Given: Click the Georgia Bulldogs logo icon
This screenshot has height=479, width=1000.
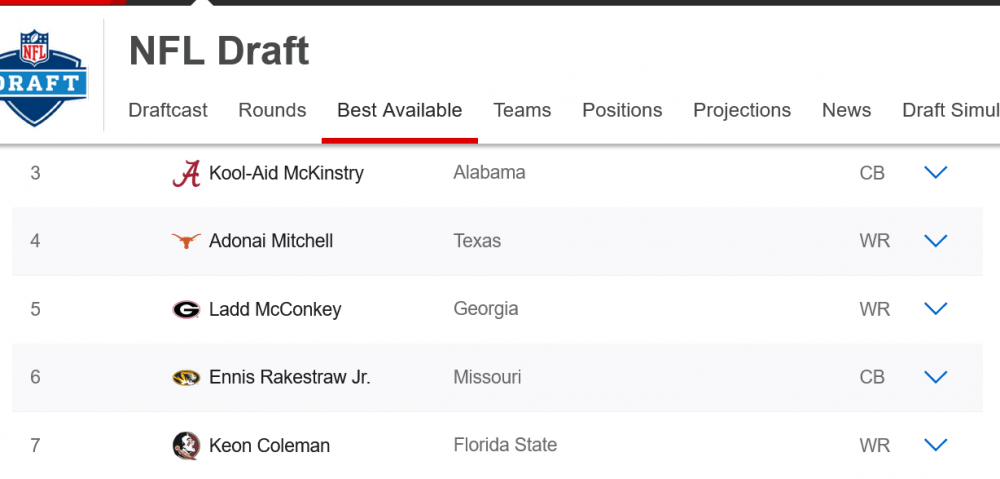Looking at the screenshot, I should pyautogui.click(x=186, y=310).
